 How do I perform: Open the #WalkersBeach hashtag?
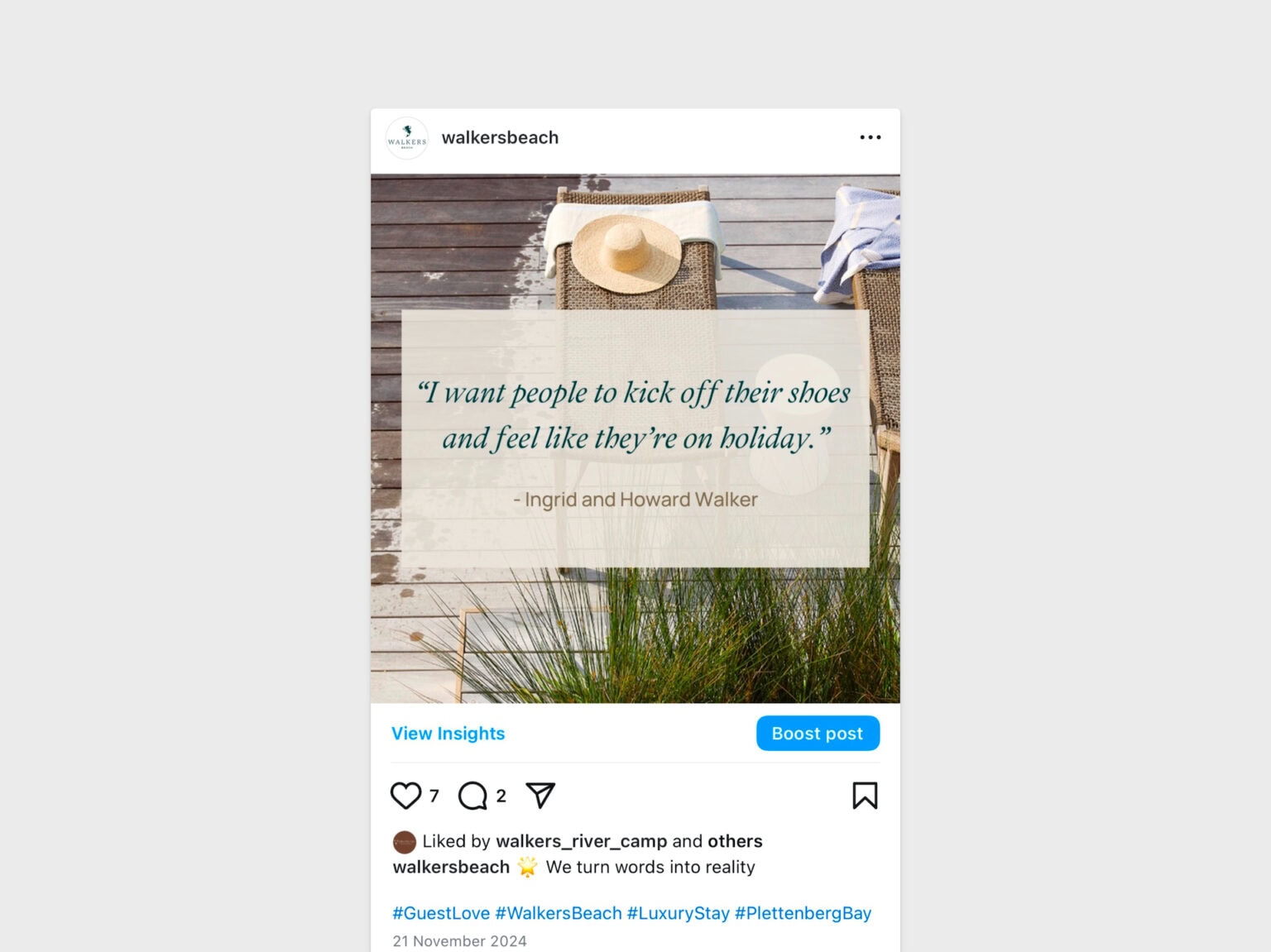[559, 913]
